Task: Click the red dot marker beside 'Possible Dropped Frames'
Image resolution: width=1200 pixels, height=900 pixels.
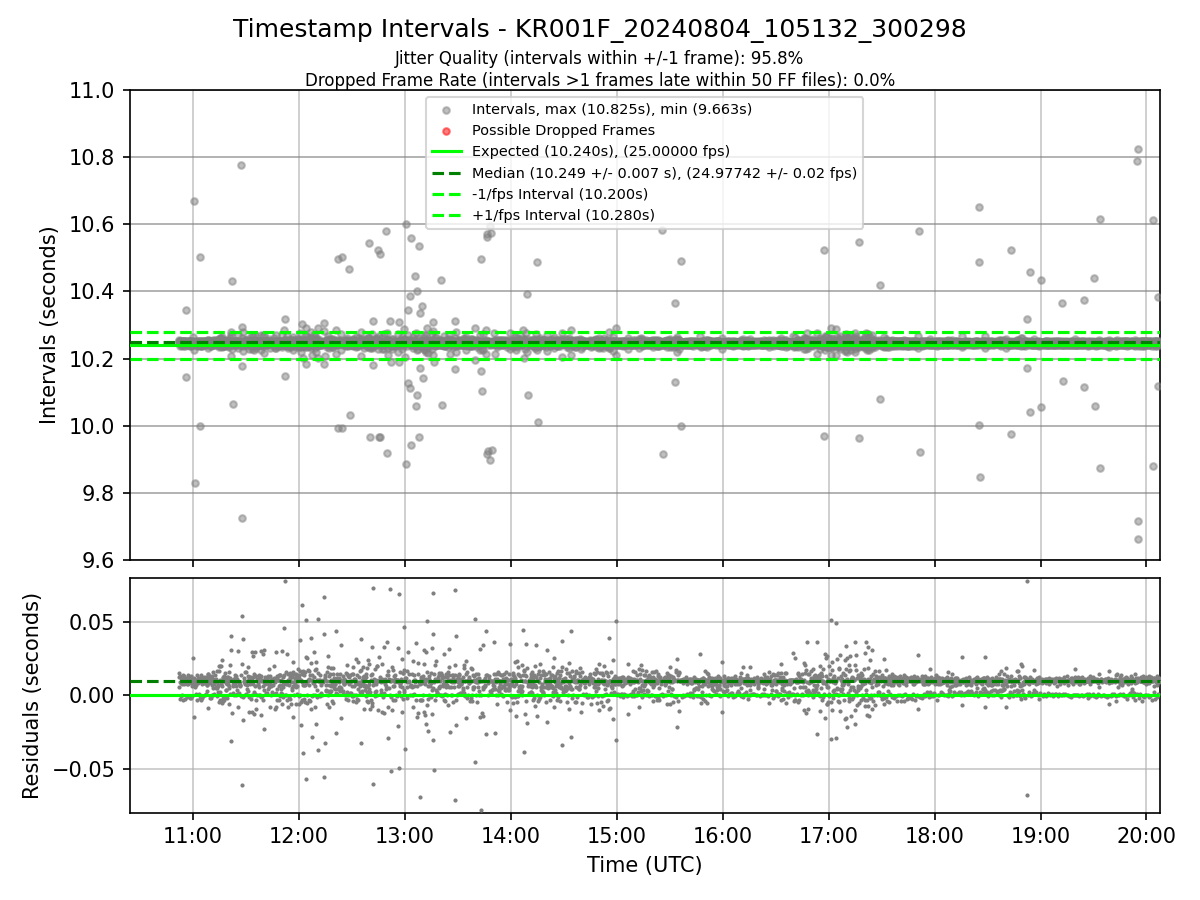Action: coord(446,131)
